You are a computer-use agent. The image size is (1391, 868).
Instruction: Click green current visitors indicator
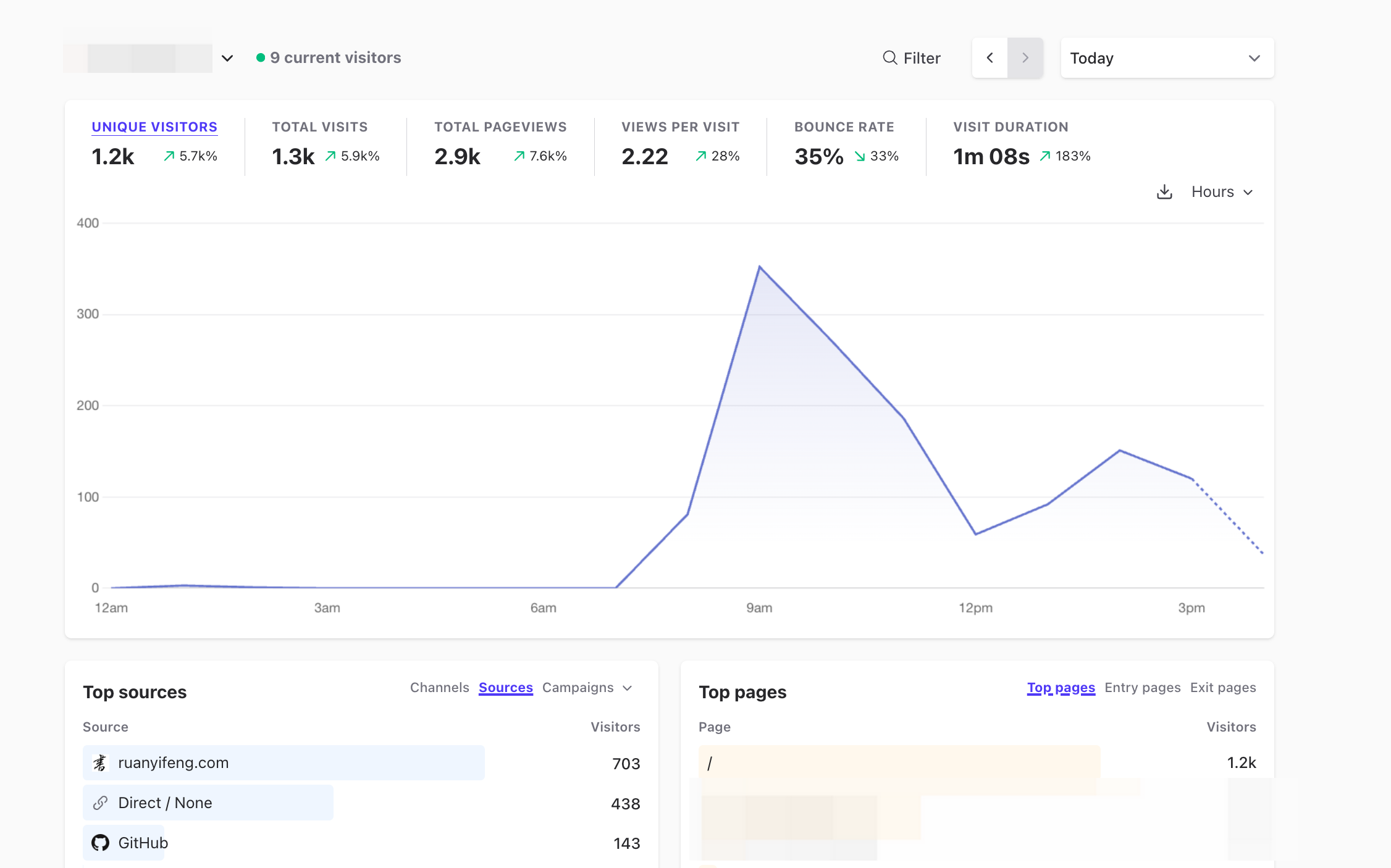click(x=261, y=57)
